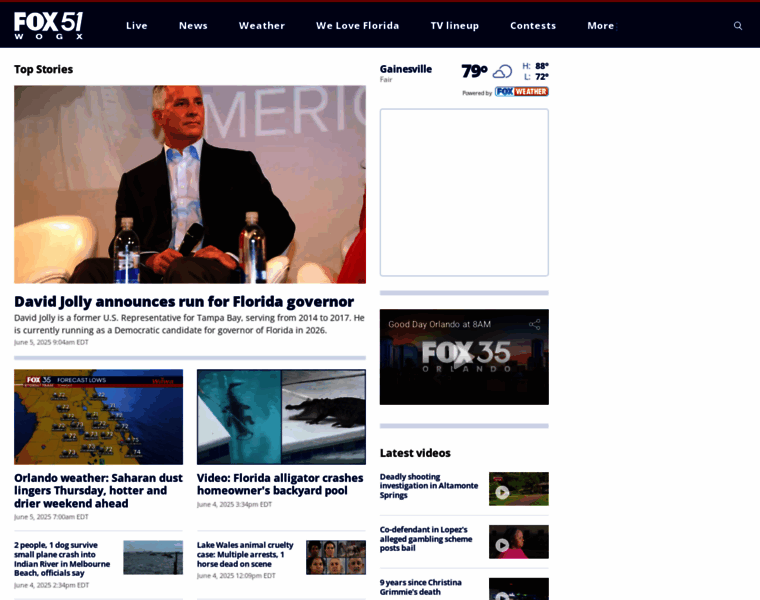Click the H: 88° high temperature
Image resolution: width=760 pixels, height=600 pixels.
(x=535, y=66)
